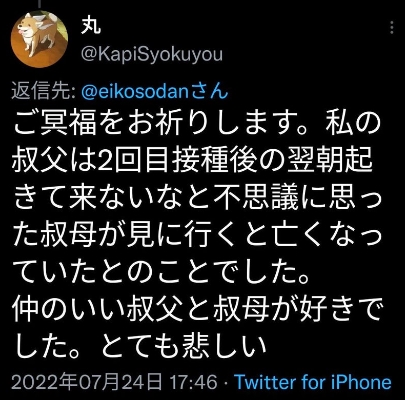Click the 返信先 reply-to label

coord(44,92)
